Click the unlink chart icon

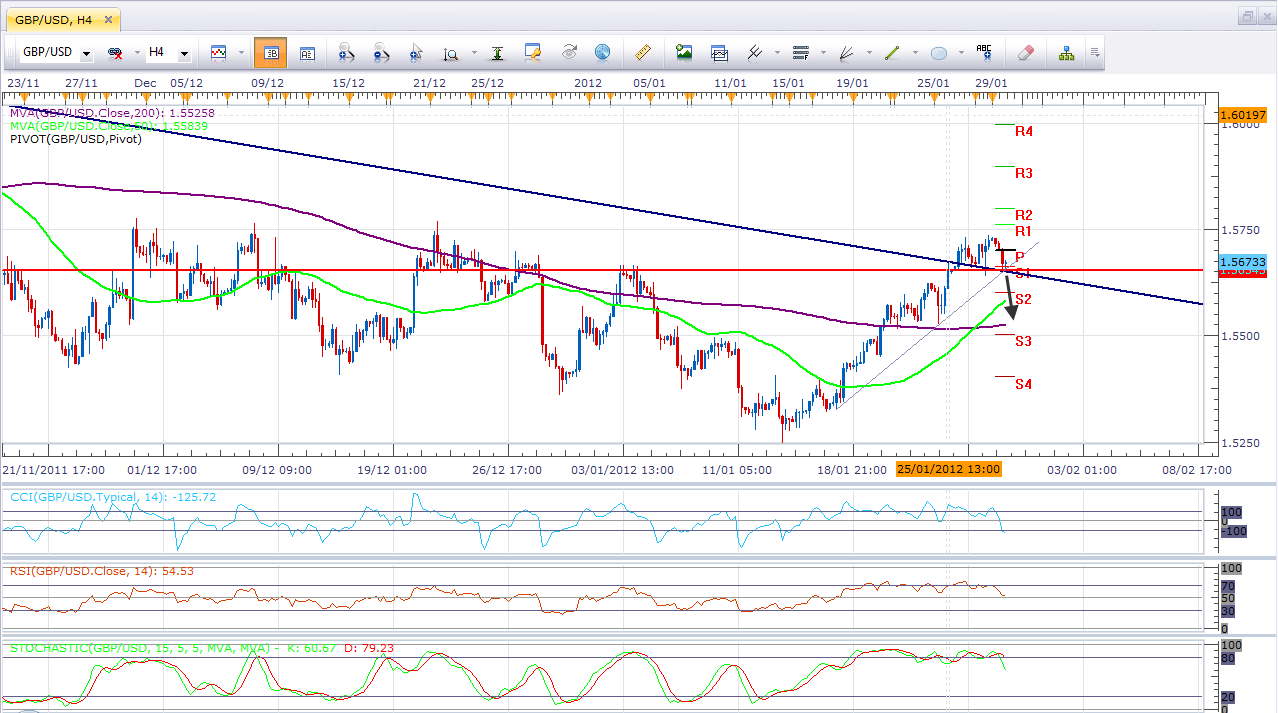click(x=115, y=52)
